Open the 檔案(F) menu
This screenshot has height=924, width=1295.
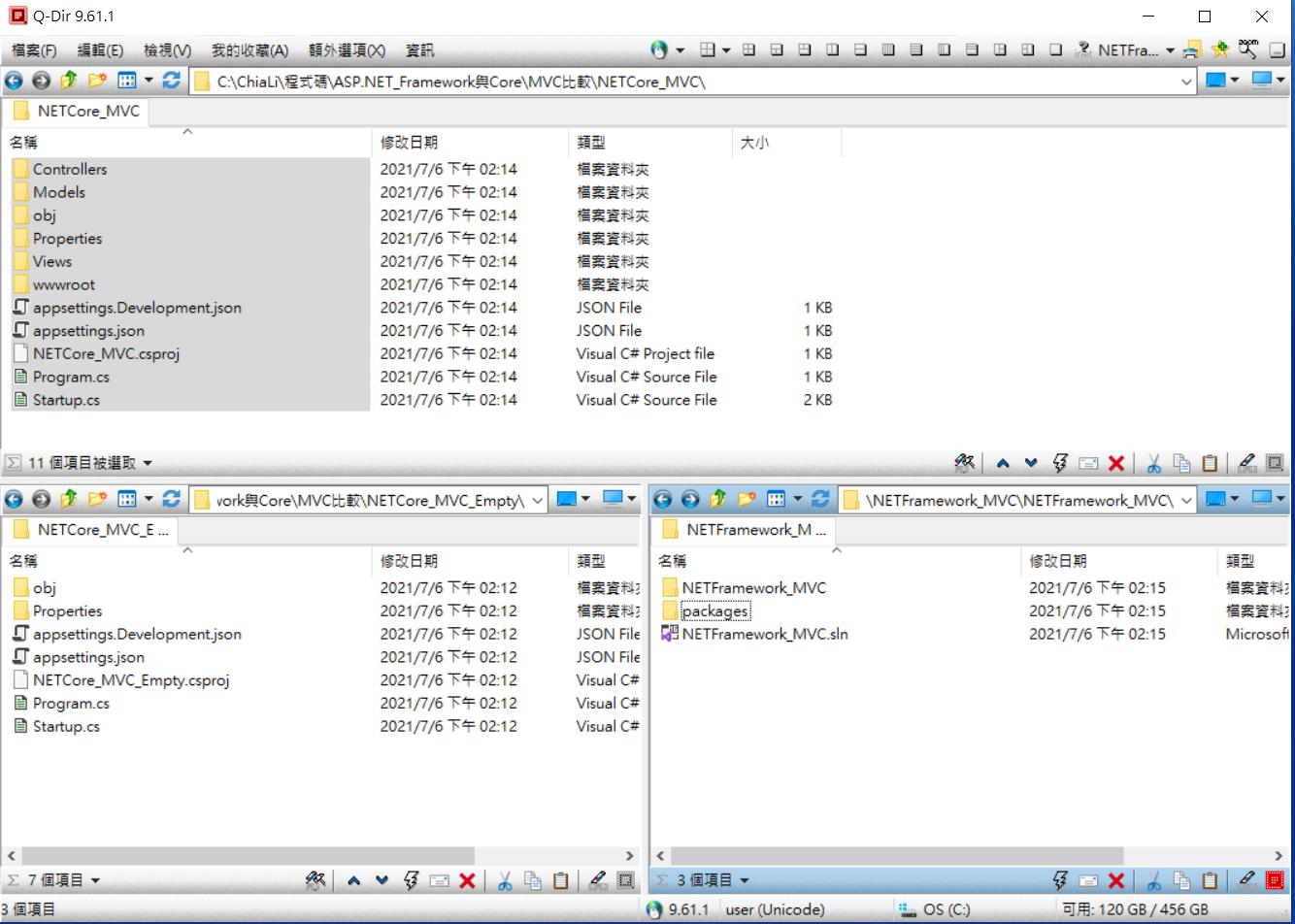(x=34, y=50)
